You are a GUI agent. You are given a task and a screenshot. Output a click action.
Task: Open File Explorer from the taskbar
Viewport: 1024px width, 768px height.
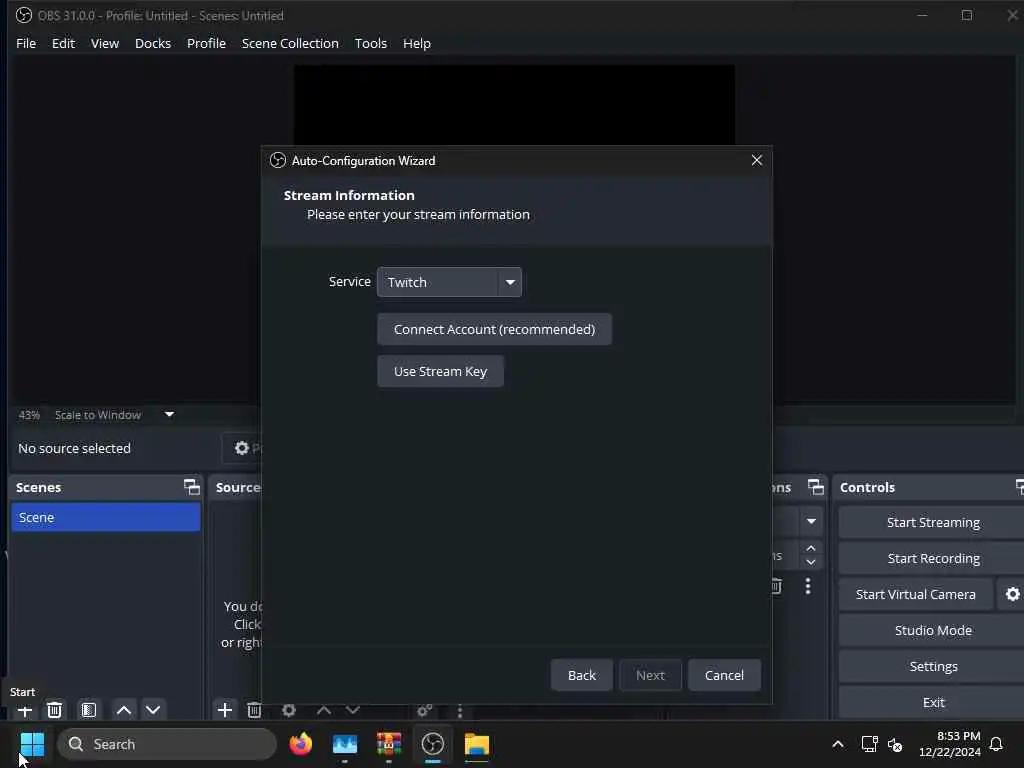point(477,744)
